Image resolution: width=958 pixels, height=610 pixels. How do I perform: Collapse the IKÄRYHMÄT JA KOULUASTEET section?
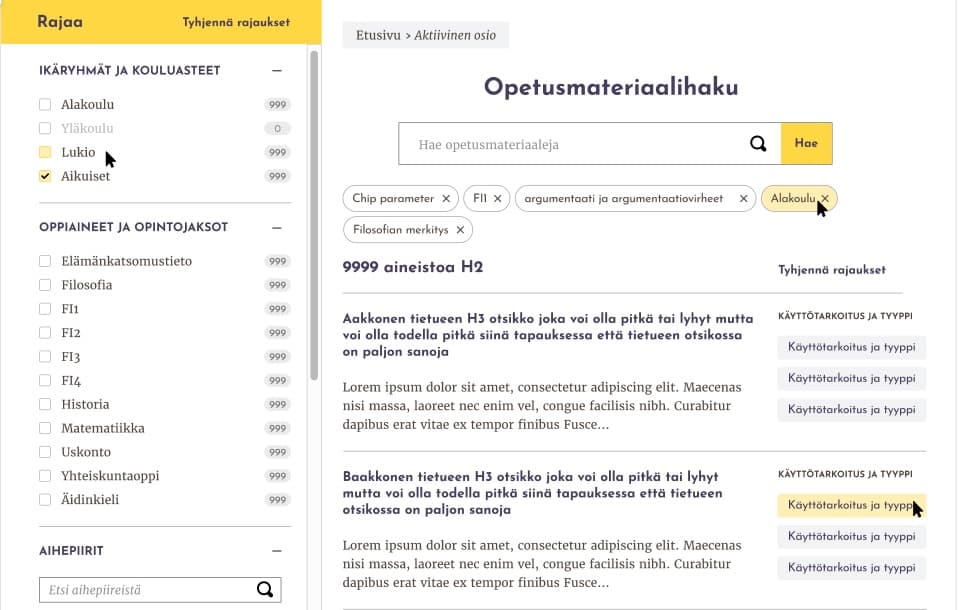point(277,70)
